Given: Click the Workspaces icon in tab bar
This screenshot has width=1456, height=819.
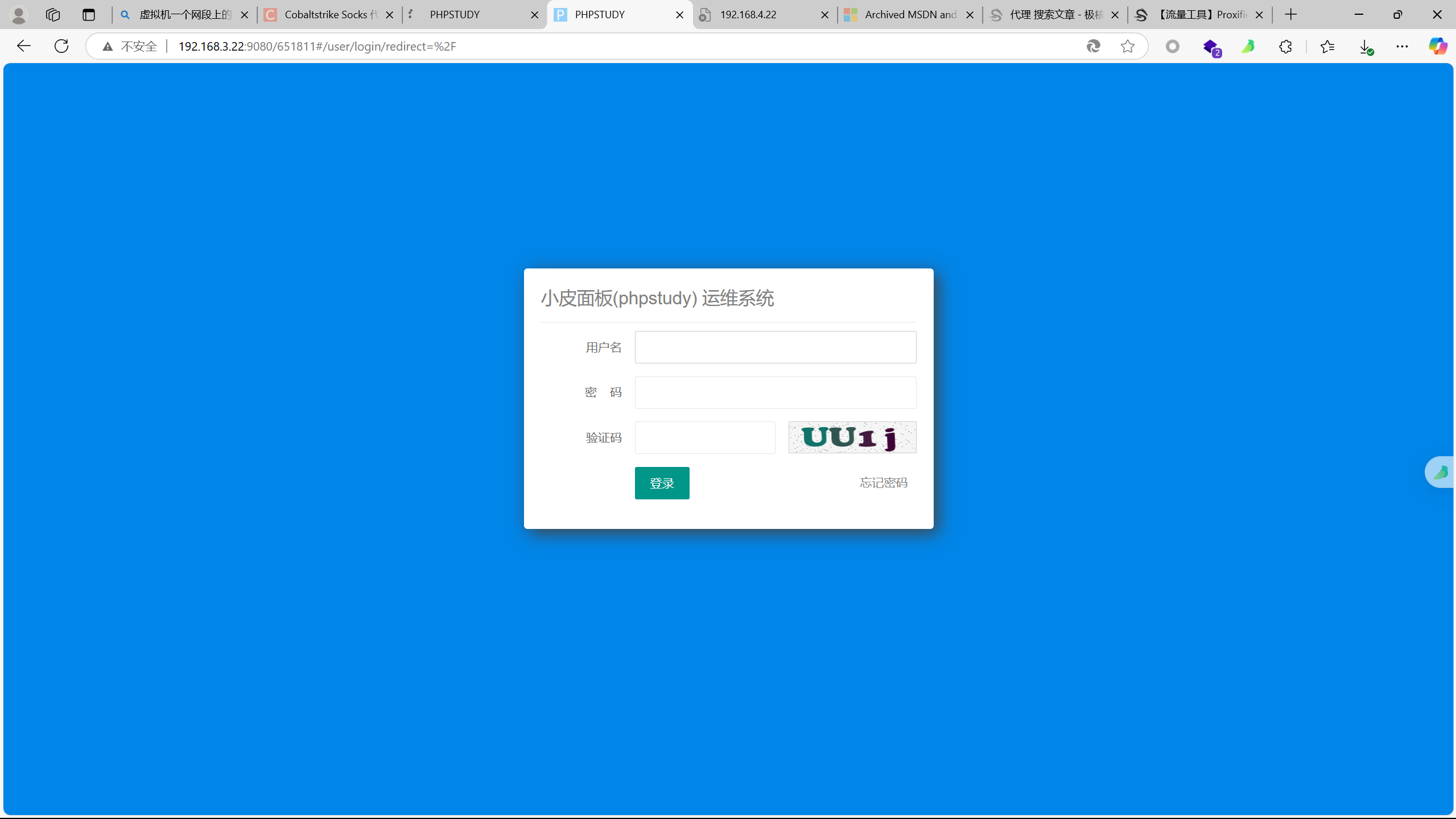Looking at the screenshot, I should point(53,15).
